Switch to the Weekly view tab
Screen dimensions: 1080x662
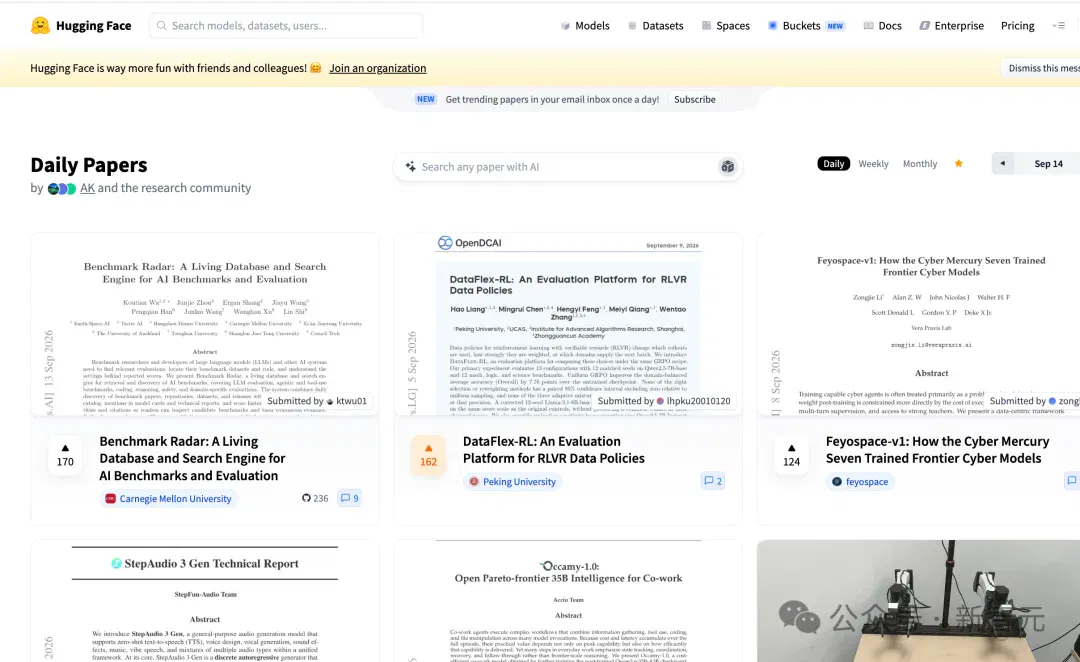pos(873,163)
